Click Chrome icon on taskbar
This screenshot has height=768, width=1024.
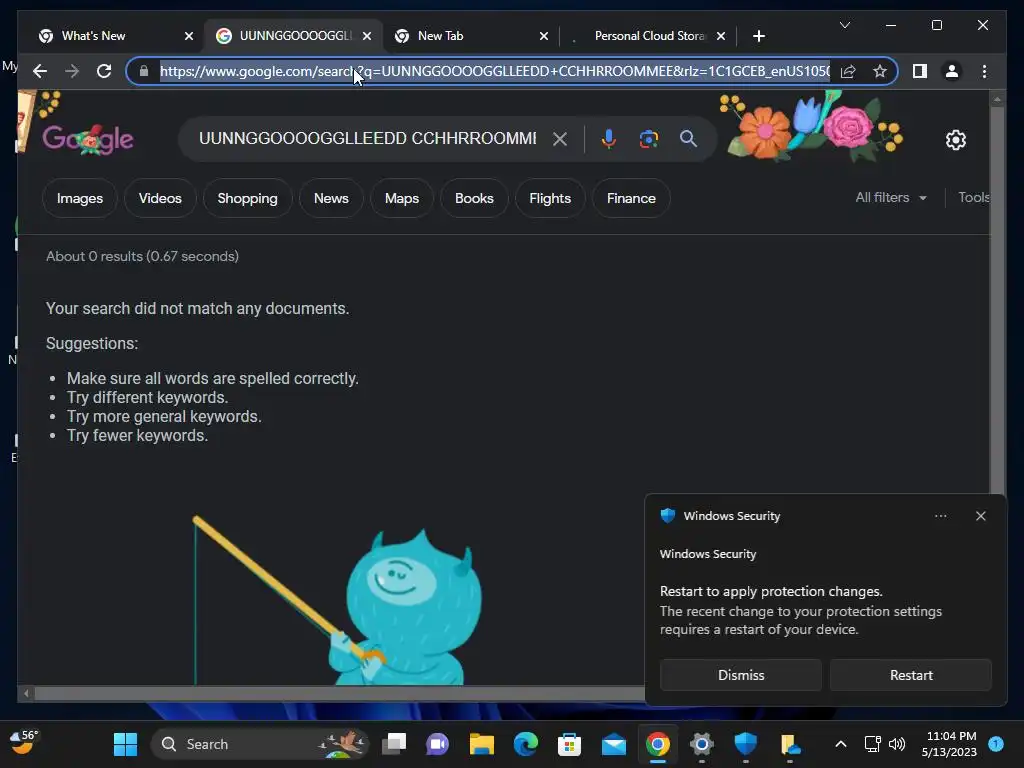coord(658,744)
